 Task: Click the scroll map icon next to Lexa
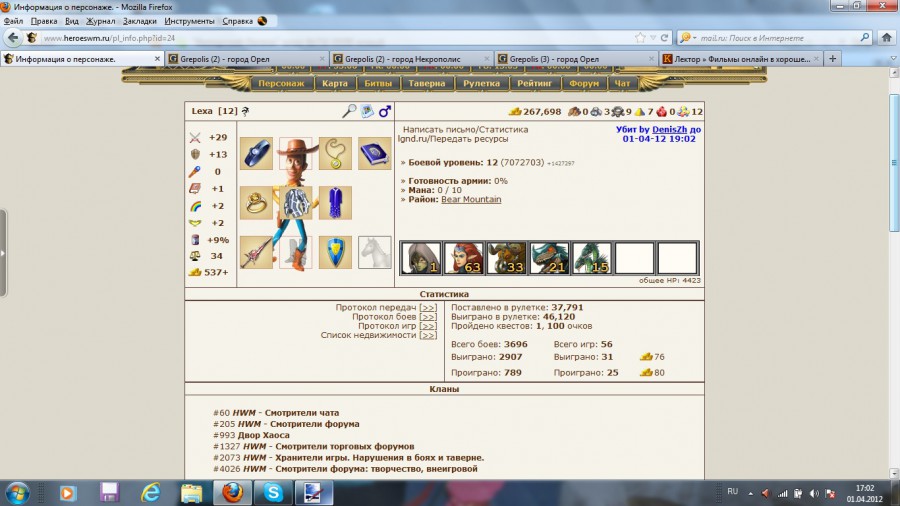coord(367,111)
